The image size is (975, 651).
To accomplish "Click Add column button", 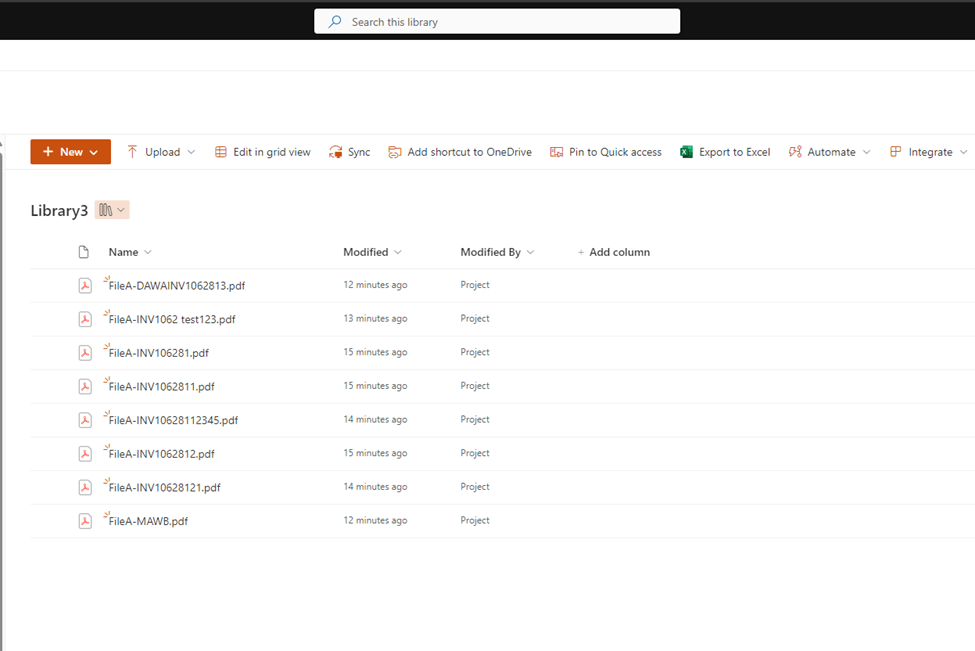I will 614,252.
